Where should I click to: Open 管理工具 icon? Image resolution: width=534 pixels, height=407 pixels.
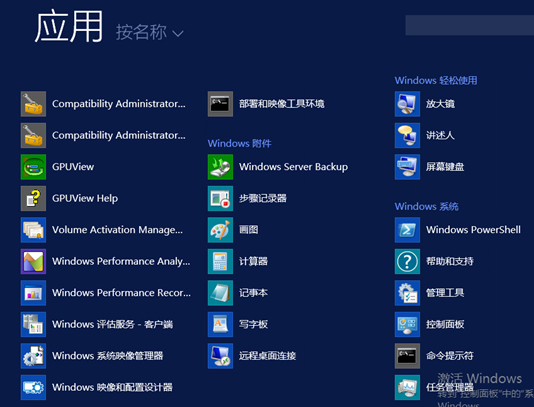click(x=407, y=293)
